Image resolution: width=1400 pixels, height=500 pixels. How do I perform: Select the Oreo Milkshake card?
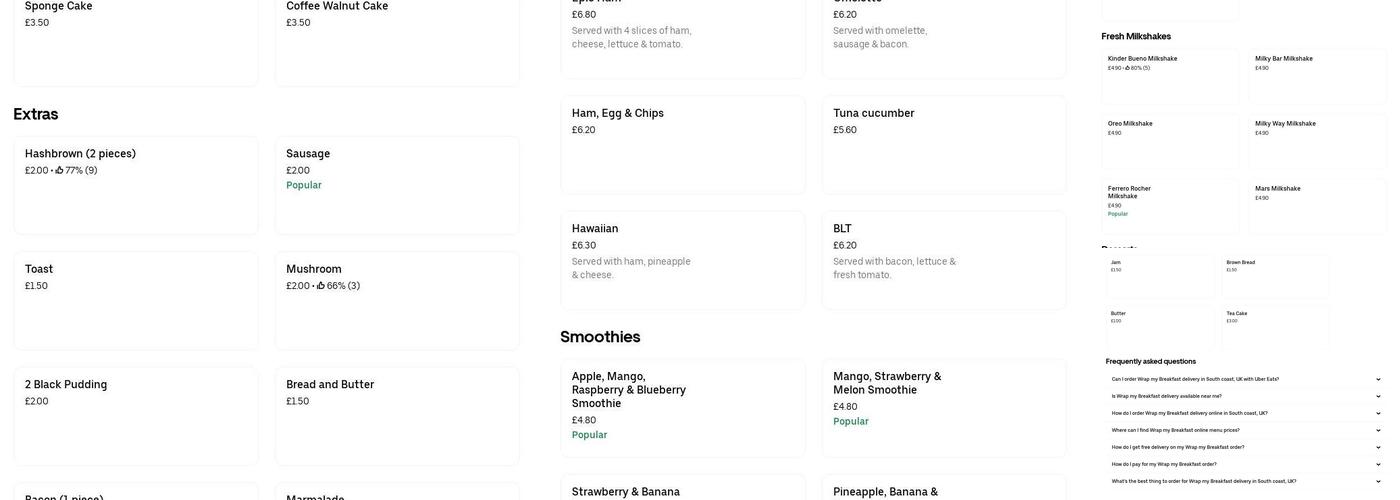1170,141
